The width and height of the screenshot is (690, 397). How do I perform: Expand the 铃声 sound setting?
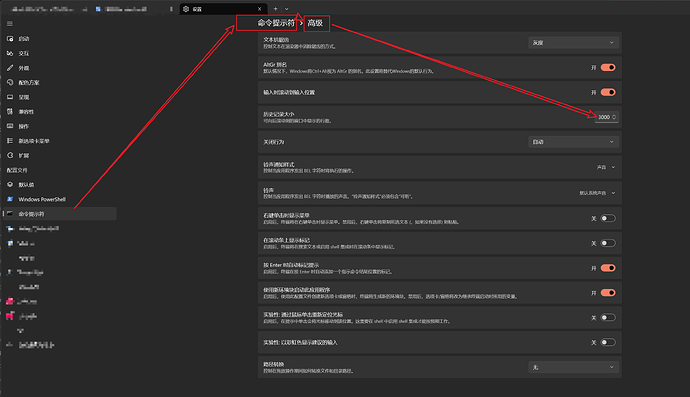pos(440,193)
